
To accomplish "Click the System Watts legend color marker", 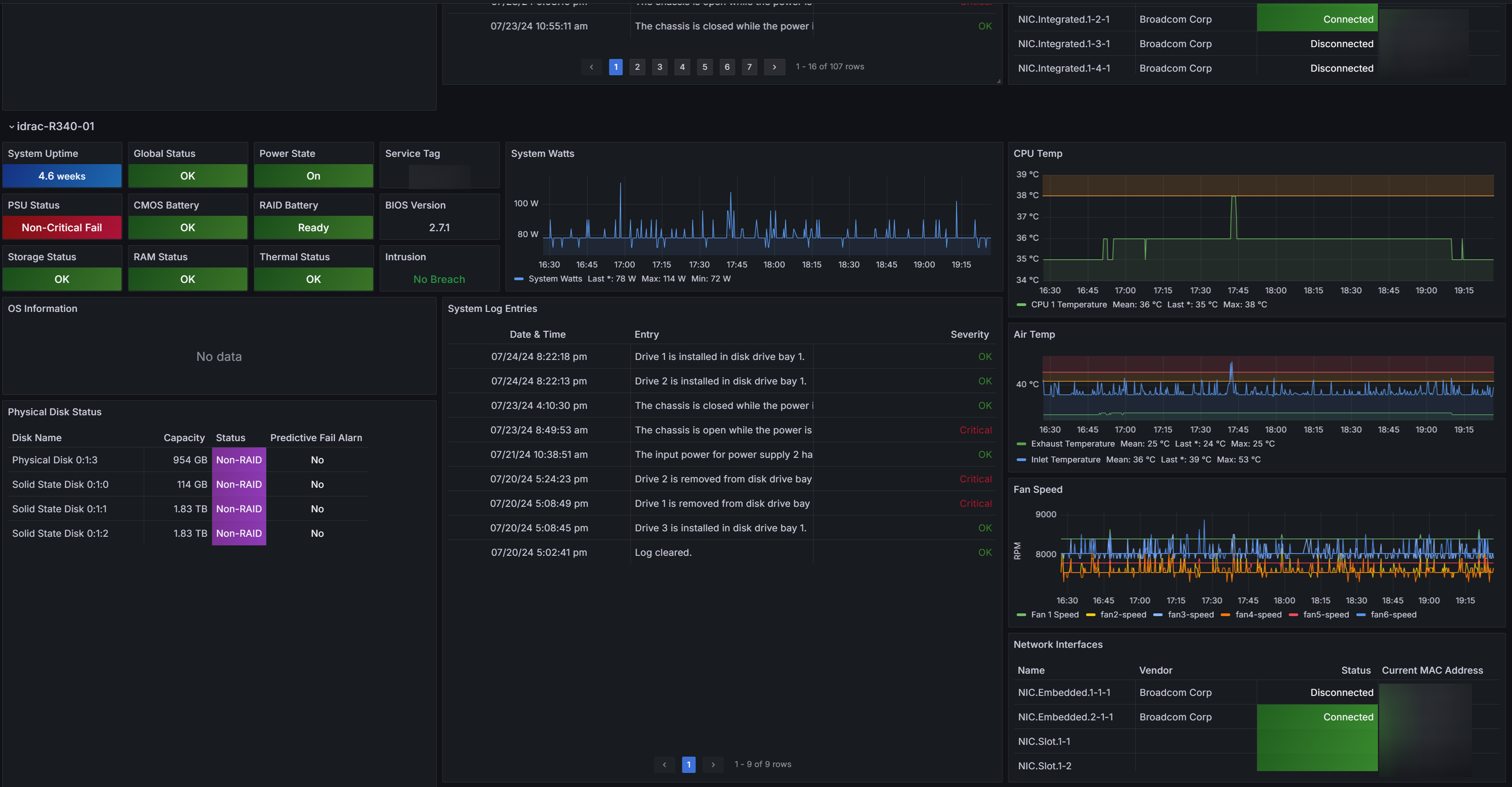I will (x=518, y=279).
